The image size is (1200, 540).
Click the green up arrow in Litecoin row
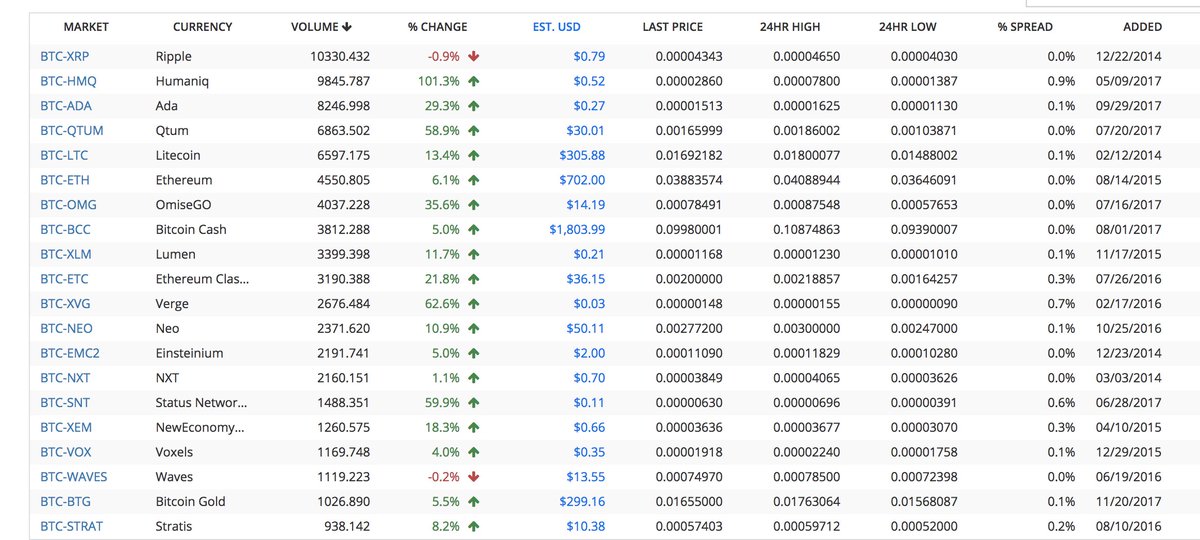(473, 155)
